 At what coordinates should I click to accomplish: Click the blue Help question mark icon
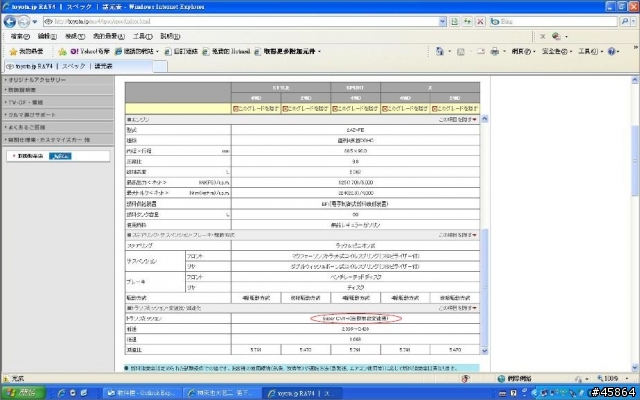(611, 51)
